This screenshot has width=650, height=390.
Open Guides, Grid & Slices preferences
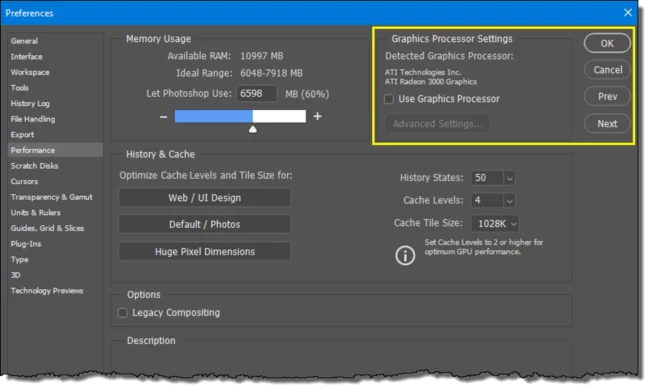[x=55, y=228]
